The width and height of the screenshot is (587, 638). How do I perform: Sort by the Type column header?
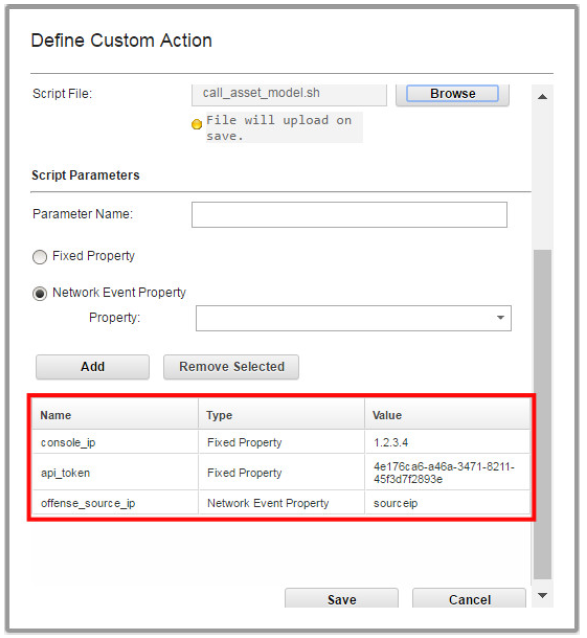281,415
